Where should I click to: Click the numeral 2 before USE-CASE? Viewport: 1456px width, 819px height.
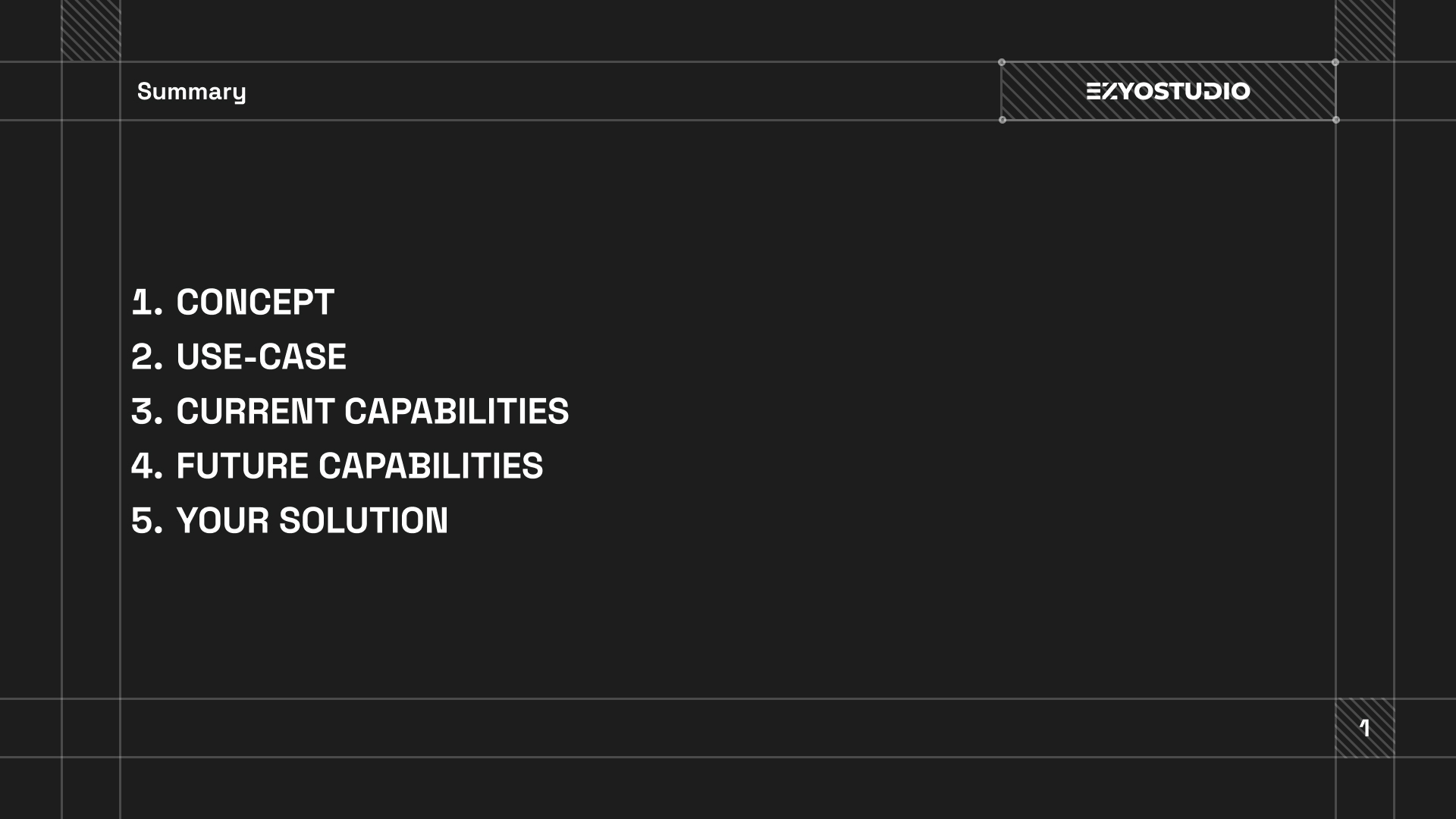tap(143, 357)
